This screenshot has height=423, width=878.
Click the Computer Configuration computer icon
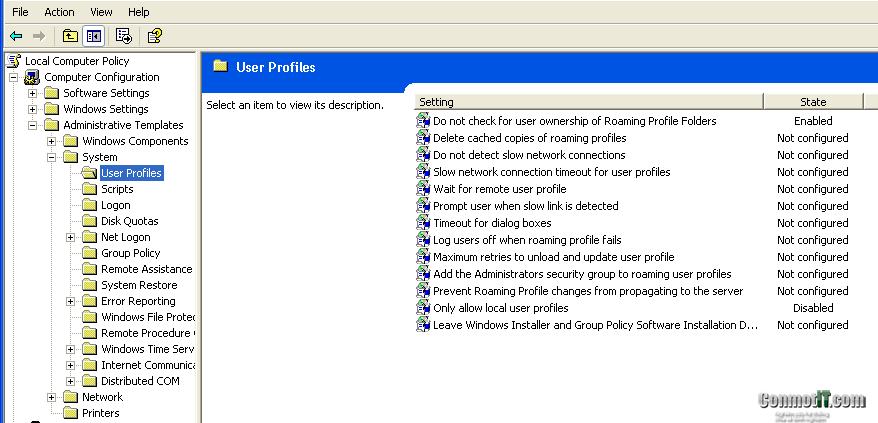(x=32, y=77)
